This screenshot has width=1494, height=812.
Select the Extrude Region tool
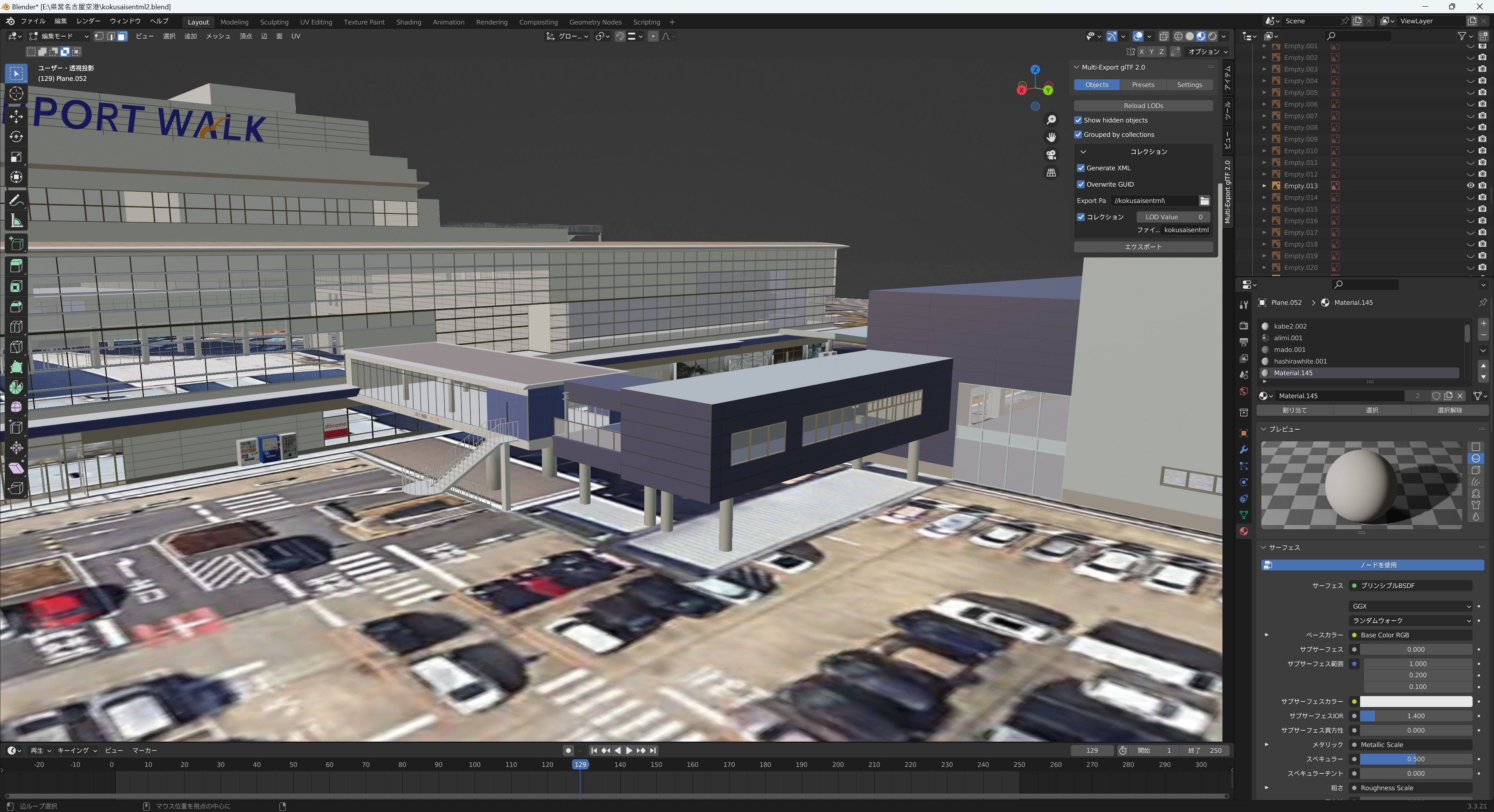pyautogui.click(x=16, y=266)
